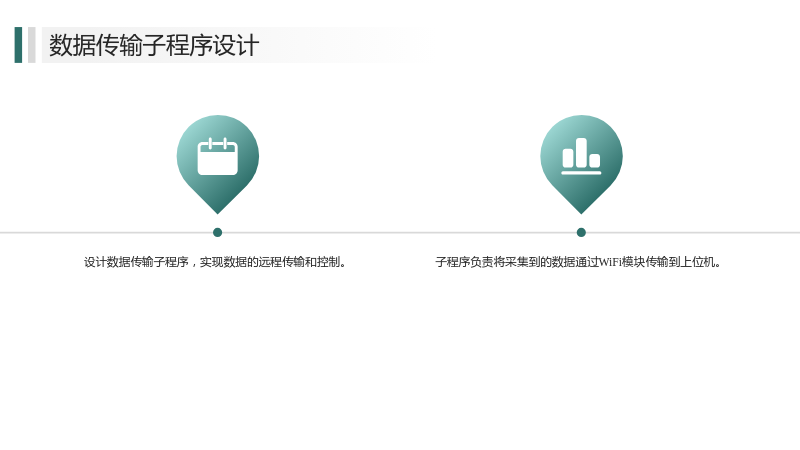800x450 pixels.
Task: Click the word WiFi in the right caption
Action: coord(610,262)
